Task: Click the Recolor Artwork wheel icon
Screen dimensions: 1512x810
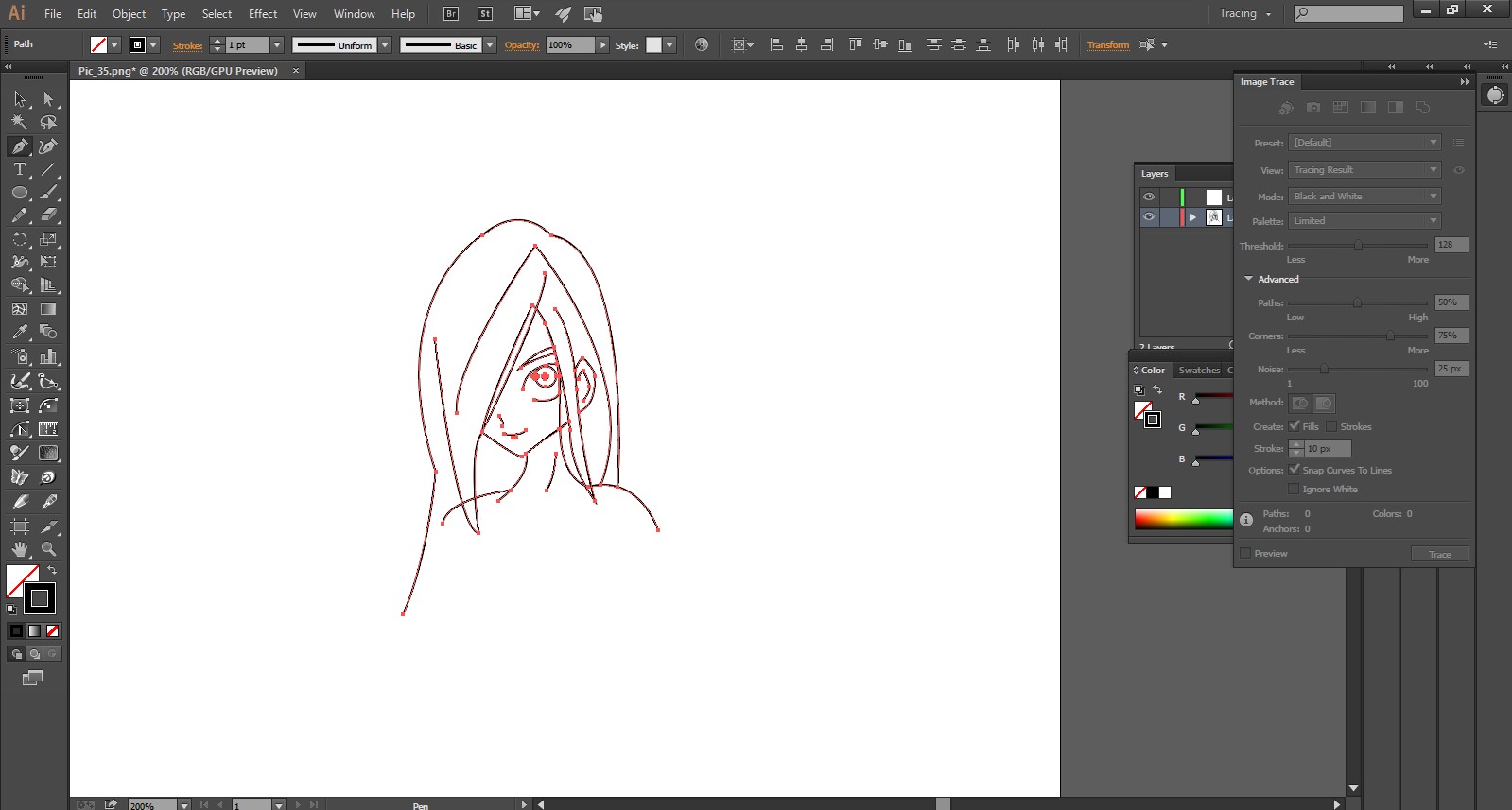Action: point(702,44)
